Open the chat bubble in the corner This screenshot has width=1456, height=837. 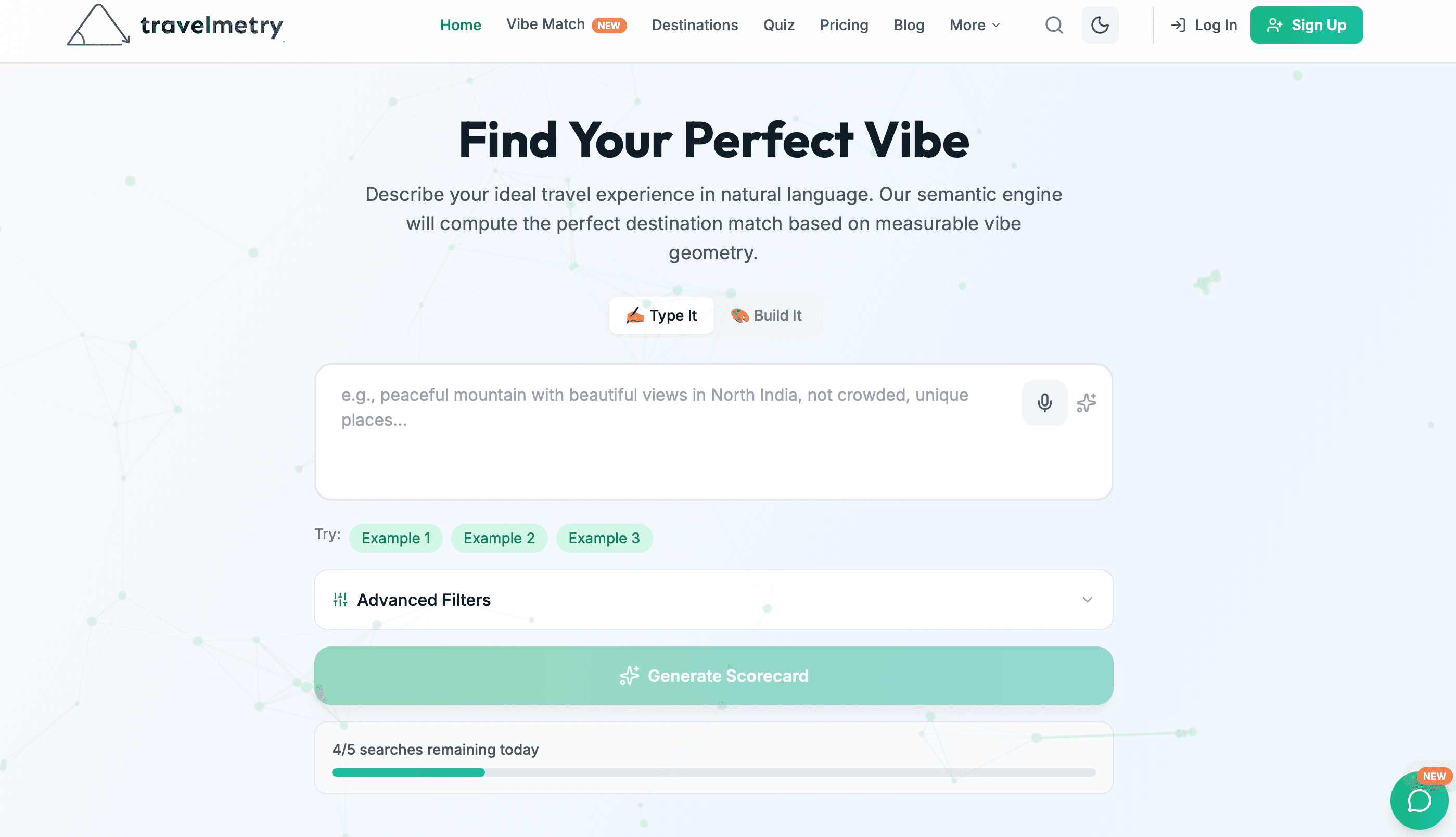pyautogui.click(x=1419, y=801)
